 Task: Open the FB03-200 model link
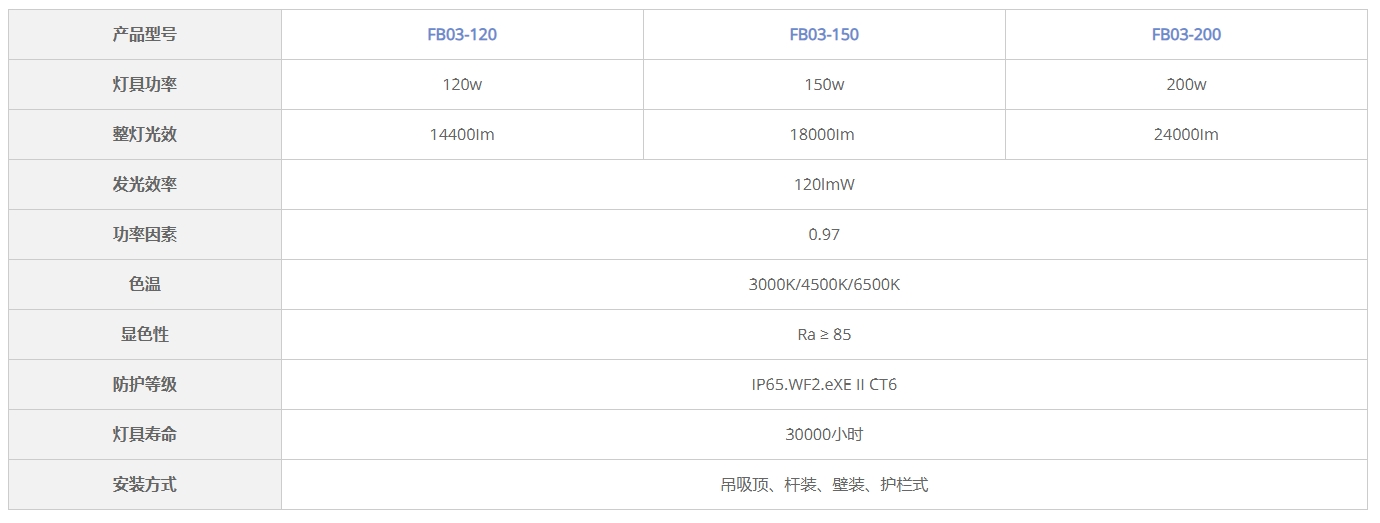1186,35
